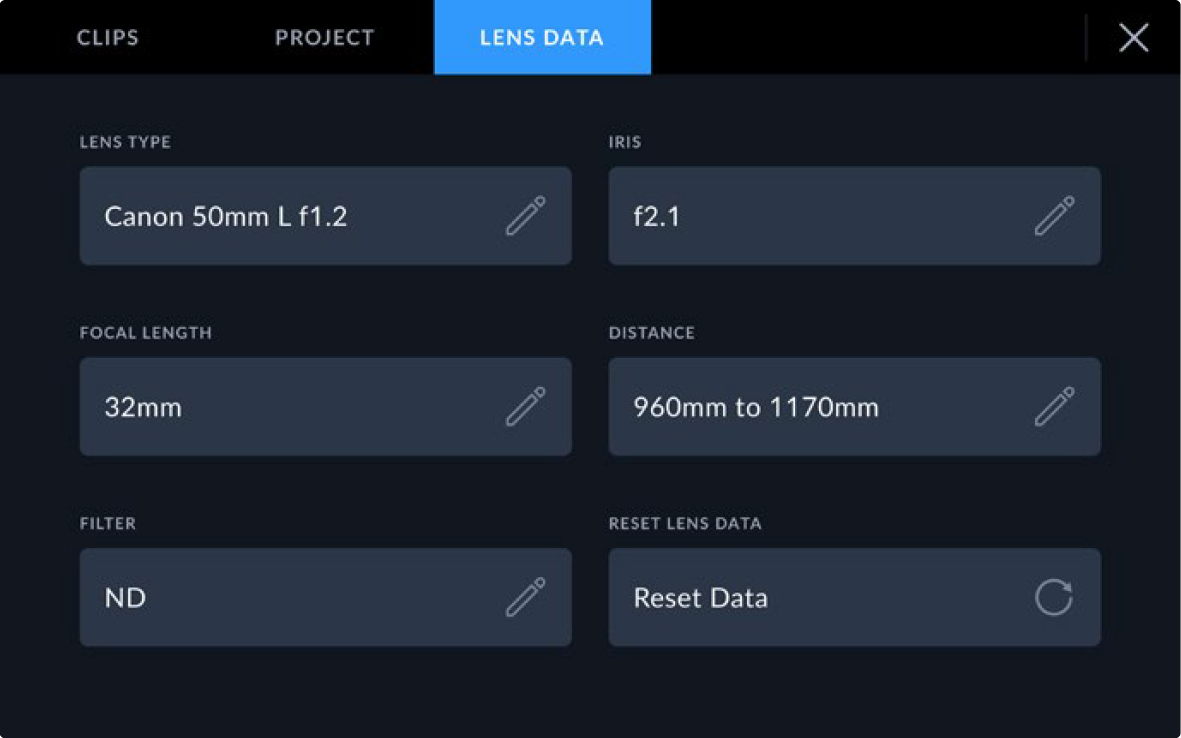This screenshot has width=1181, height=738.
Task: Click the ND filter value
Action: click(x=125, y=598)
